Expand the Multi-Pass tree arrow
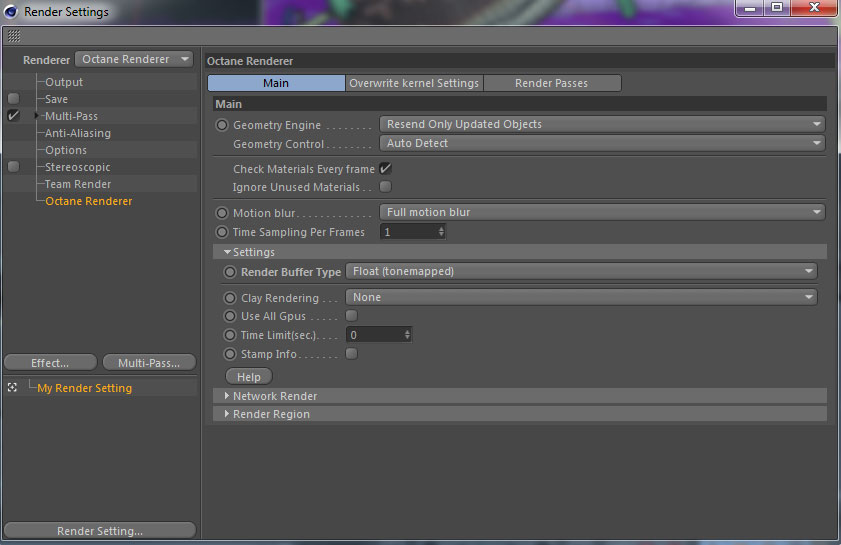841x545 pixels. [x=36, y=115]
